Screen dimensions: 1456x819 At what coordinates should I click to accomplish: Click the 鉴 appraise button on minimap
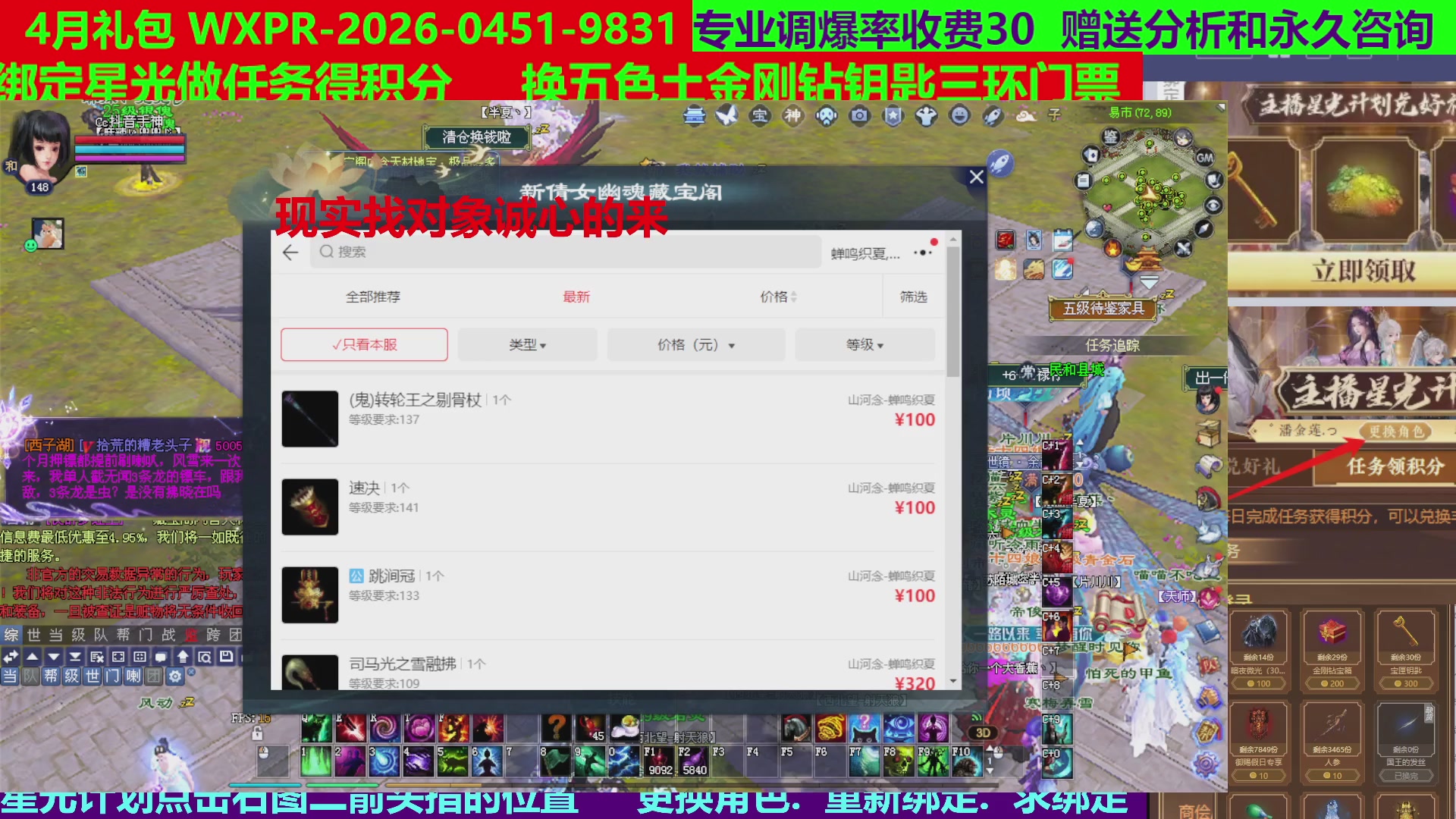pos(1111,136)
